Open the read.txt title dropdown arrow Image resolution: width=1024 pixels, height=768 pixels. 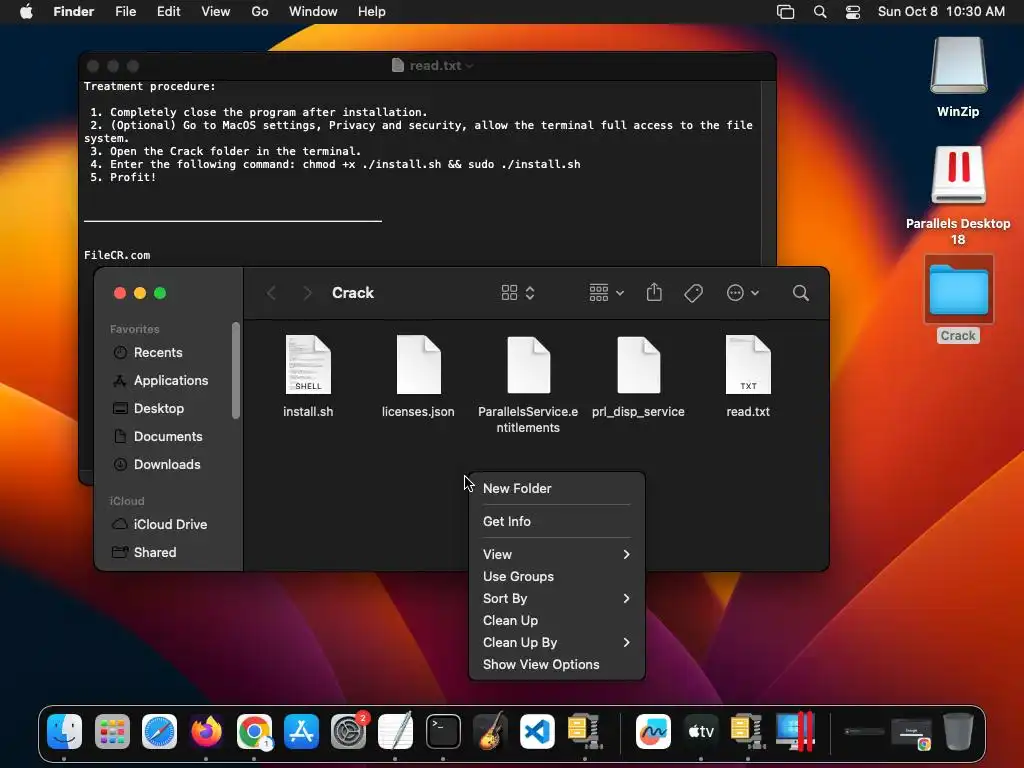click(470, 66)
